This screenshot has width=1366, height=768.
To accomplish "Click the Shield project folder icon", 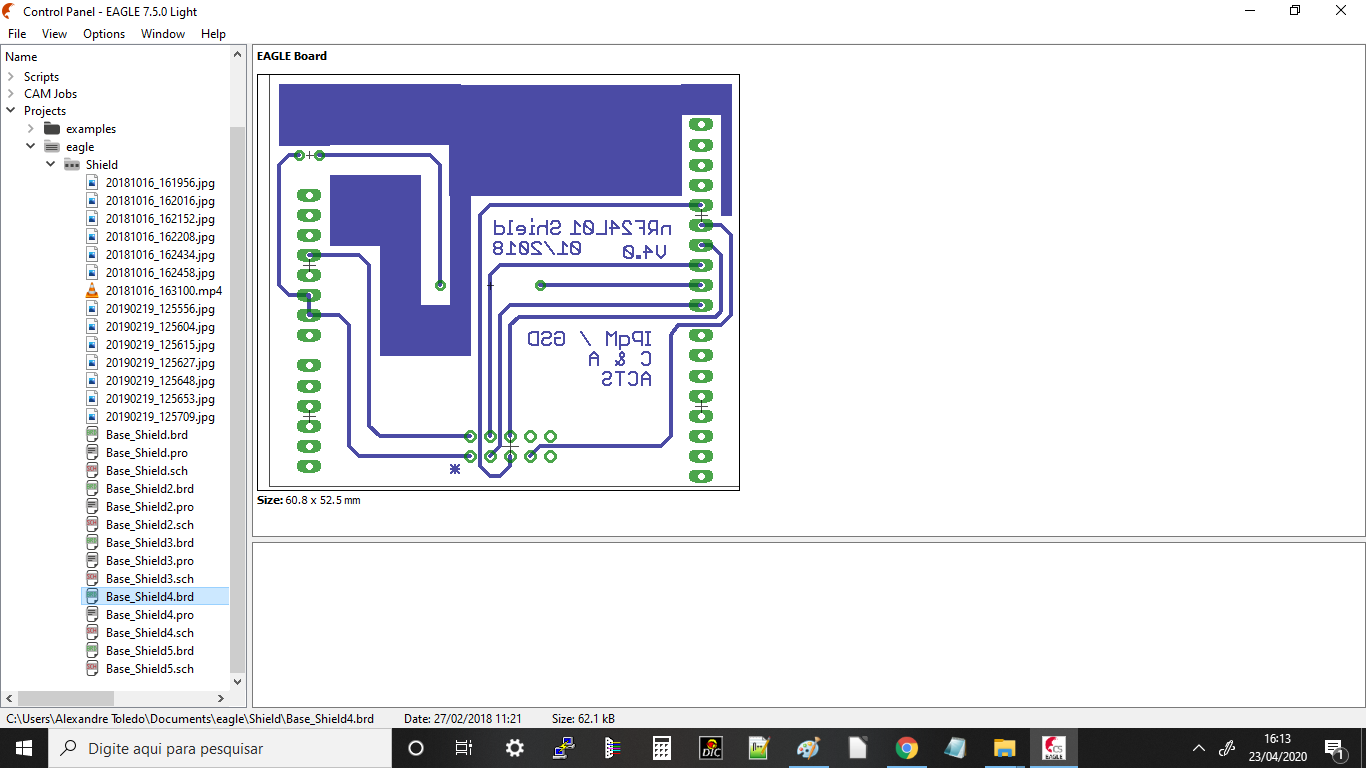I will [72, 165].
